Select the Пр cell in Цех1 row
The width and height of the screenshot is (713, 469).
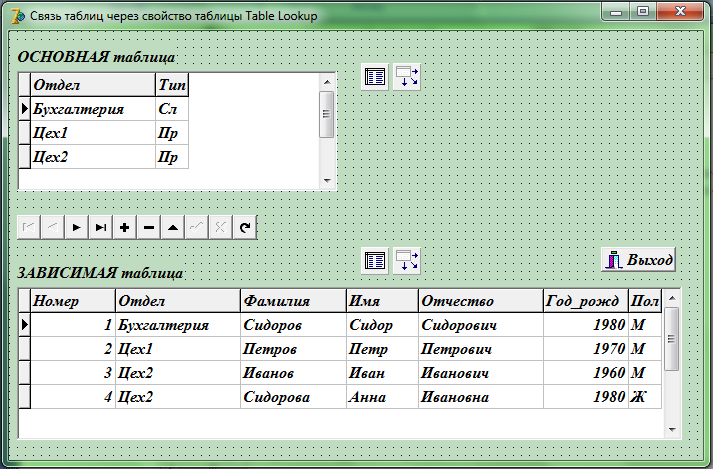(172, 133)
